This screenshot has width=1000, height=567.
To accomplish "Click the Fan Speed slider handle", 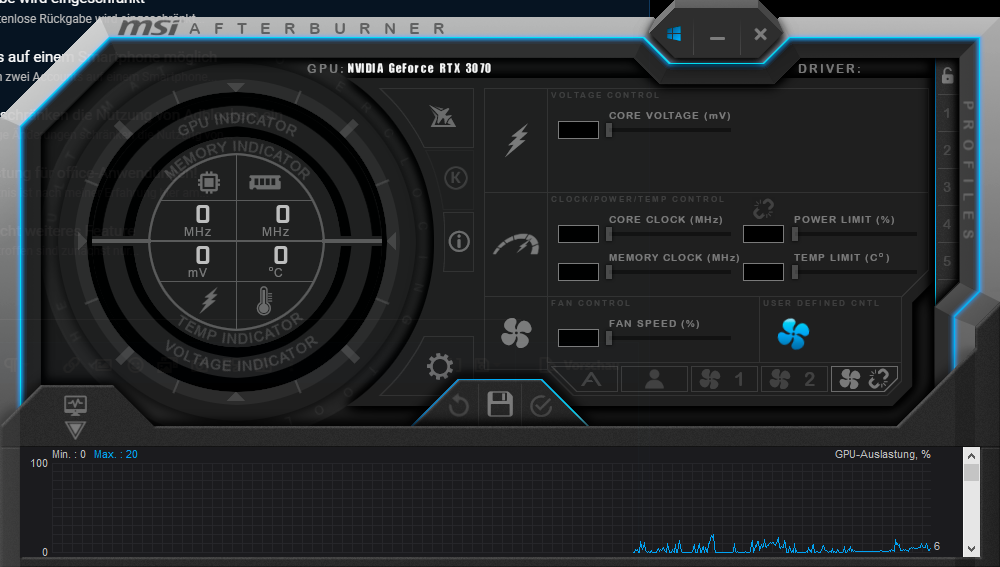I will click(x=609, y=338).
